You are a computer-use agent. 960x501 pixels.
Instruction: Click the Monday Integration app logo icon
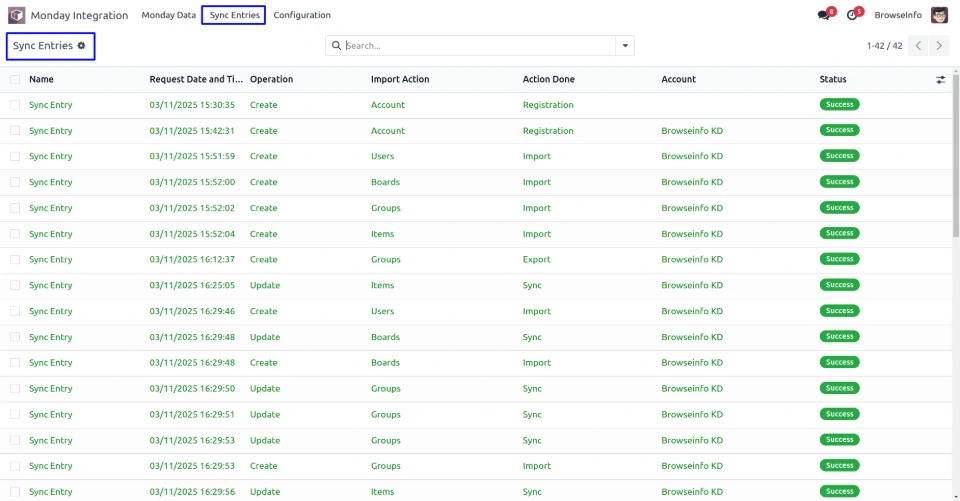click(x=17, y=15)
